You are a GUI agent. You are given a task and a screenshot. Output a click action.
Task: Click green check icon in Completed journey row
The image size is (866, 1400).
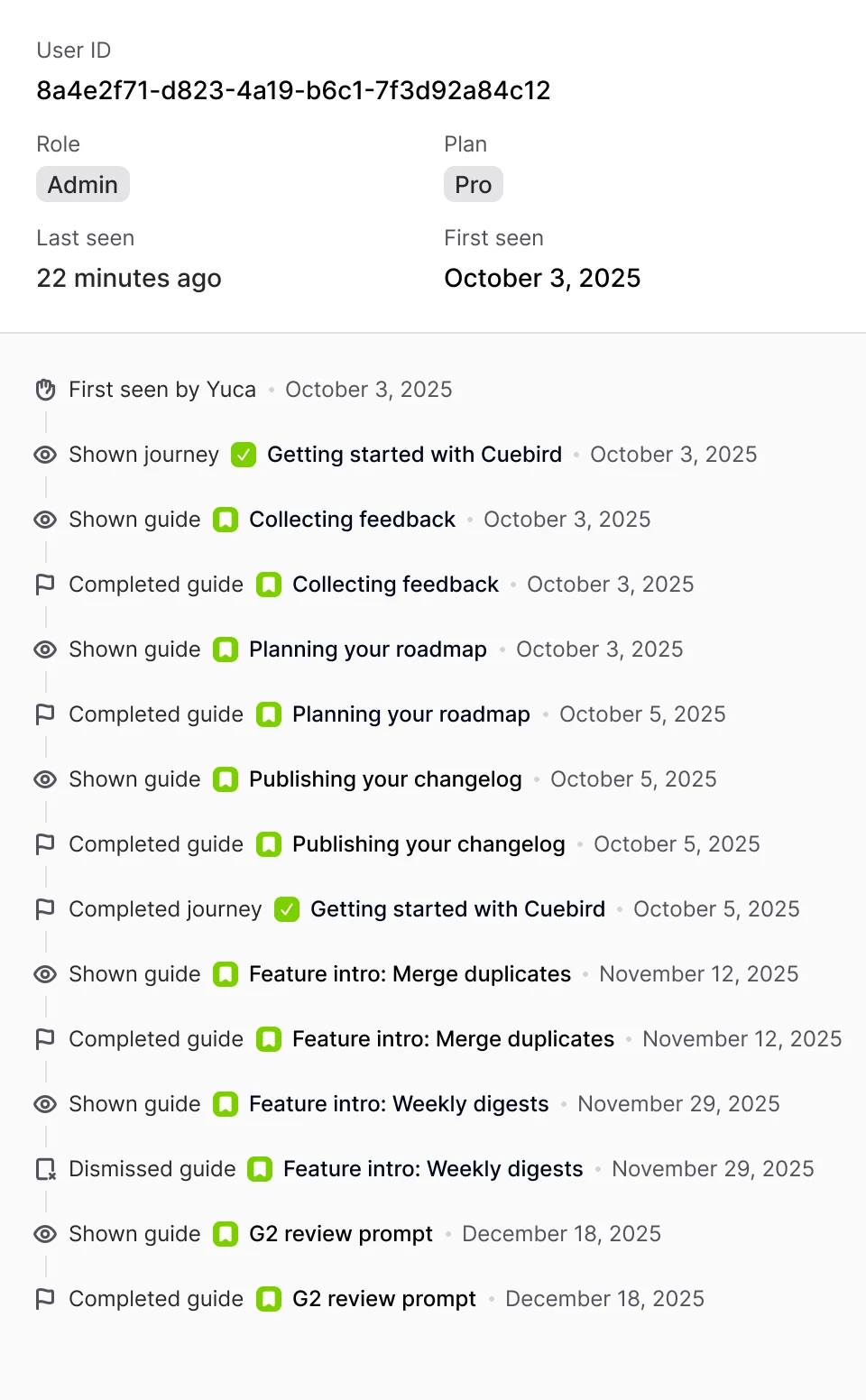tap(287, 909)
